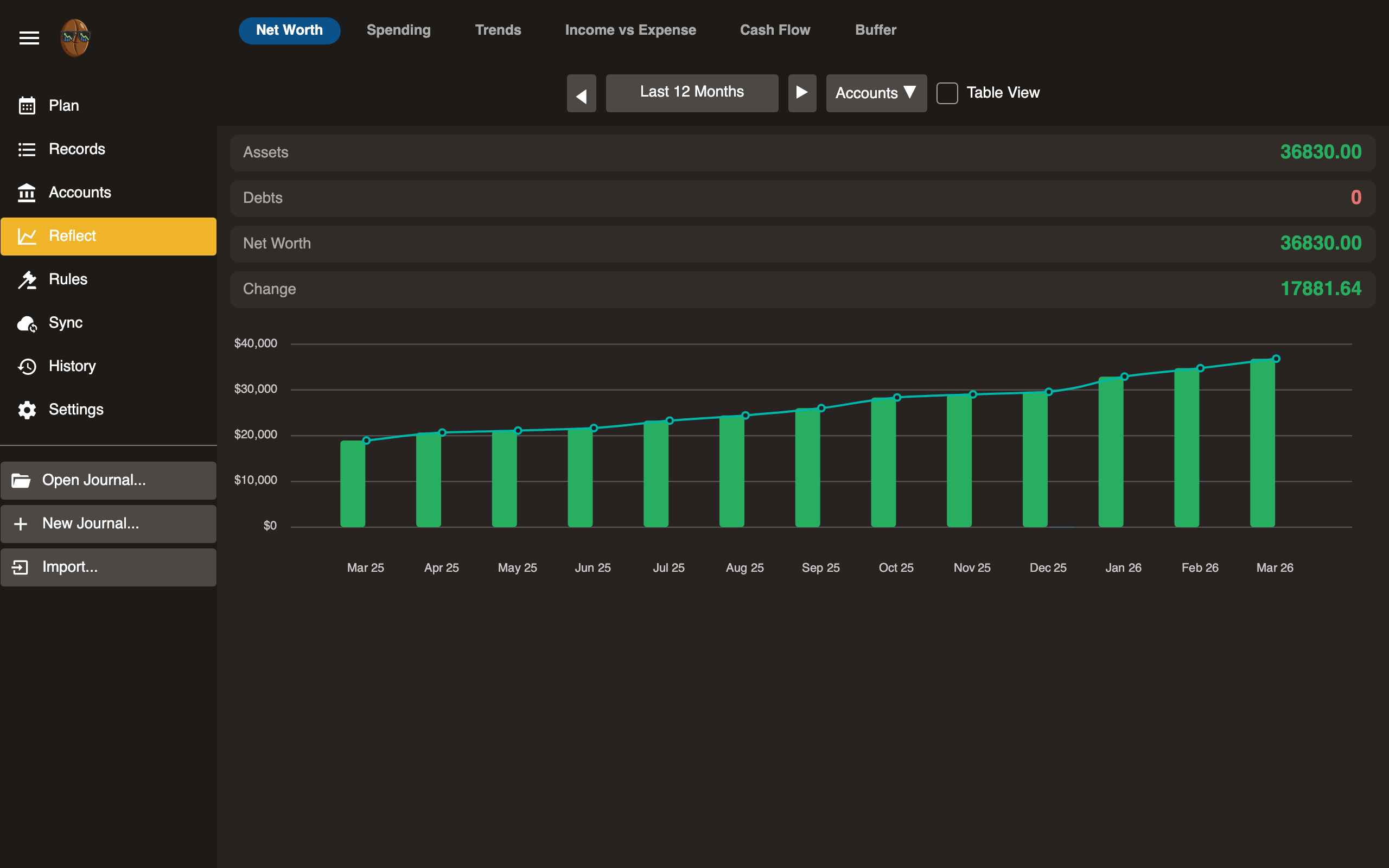Image resolution: width=1389 pixels, height=868 pixels.
Task: Open History clock icon
Action: point(27,366)
